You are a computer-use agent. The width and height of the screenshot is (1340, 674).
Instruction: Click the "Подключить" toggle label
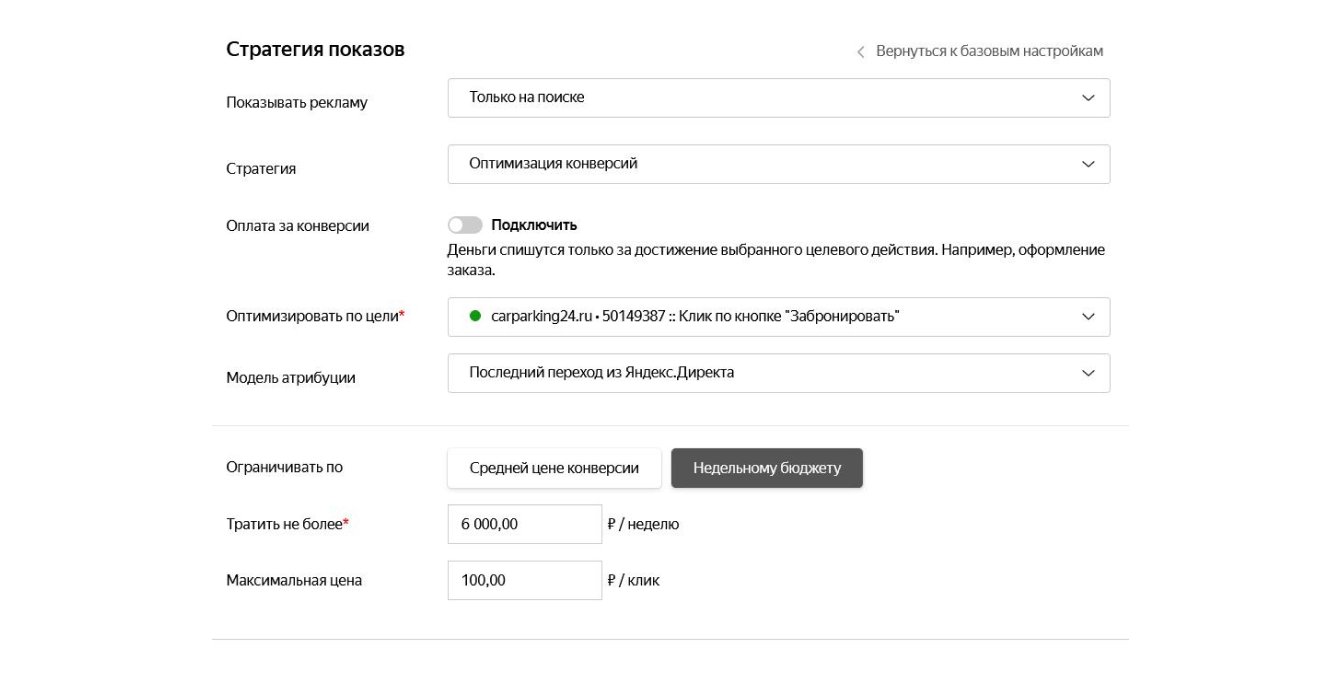coord(534,225)
